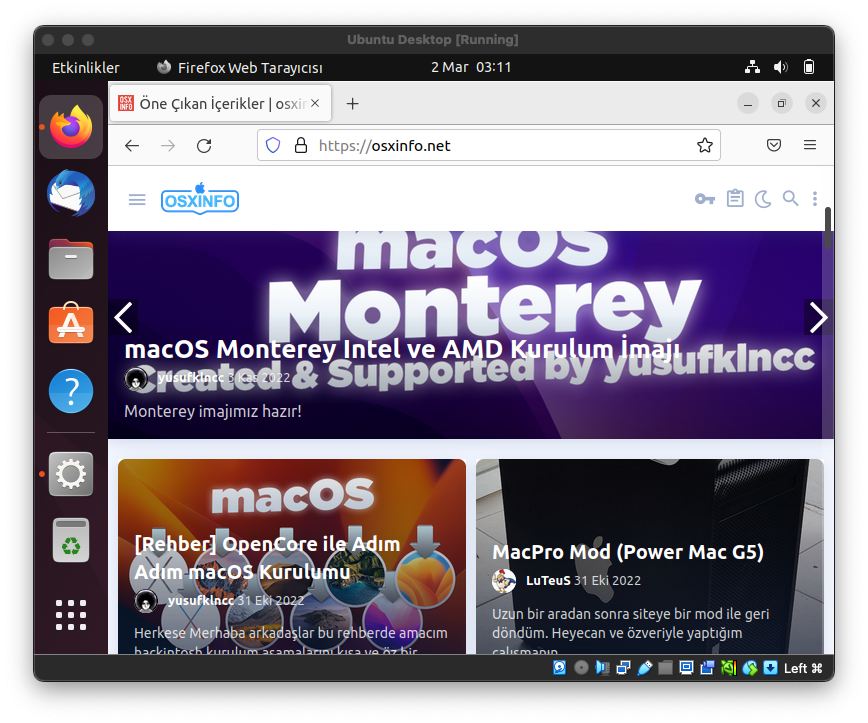Screen dimensions: 868x723
Task: Click the key login icon
Action: coord(704,199)
